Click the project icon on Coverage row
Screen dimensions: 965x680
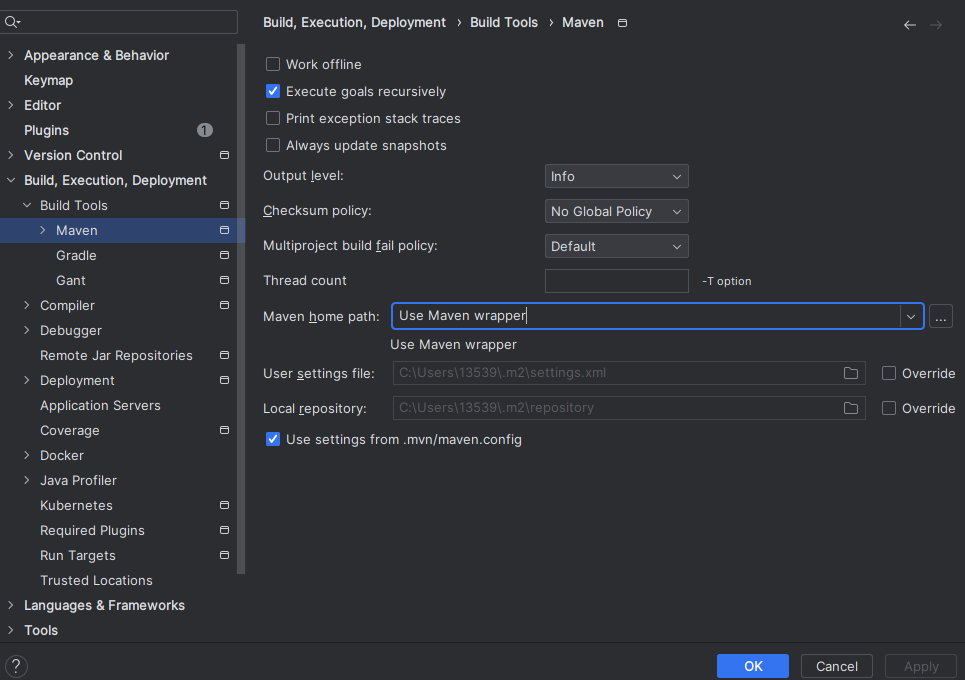(x=225, y=430)
